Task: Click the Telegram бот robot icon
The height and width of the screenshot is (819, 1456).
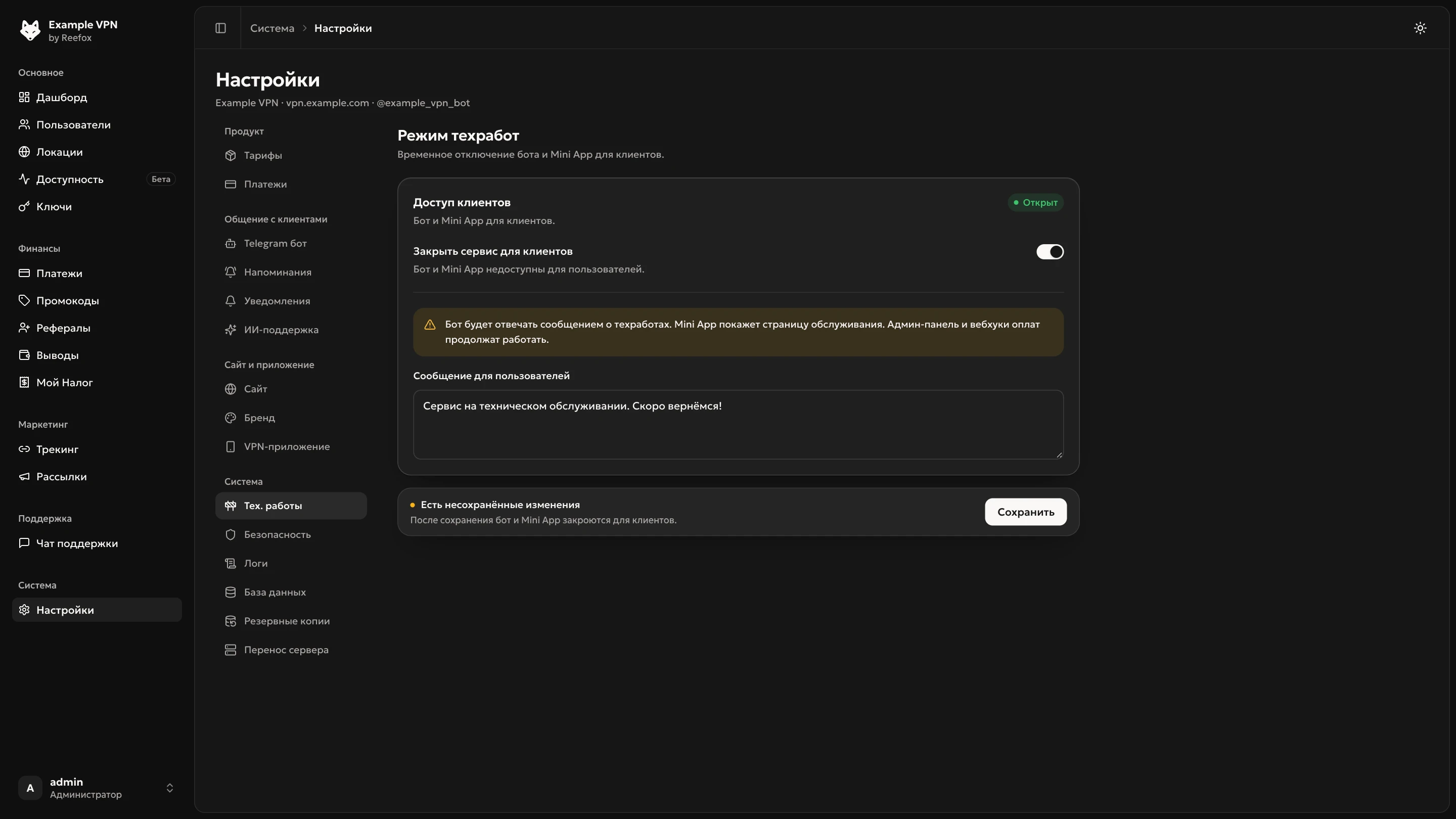Action: tap(230, 244)
